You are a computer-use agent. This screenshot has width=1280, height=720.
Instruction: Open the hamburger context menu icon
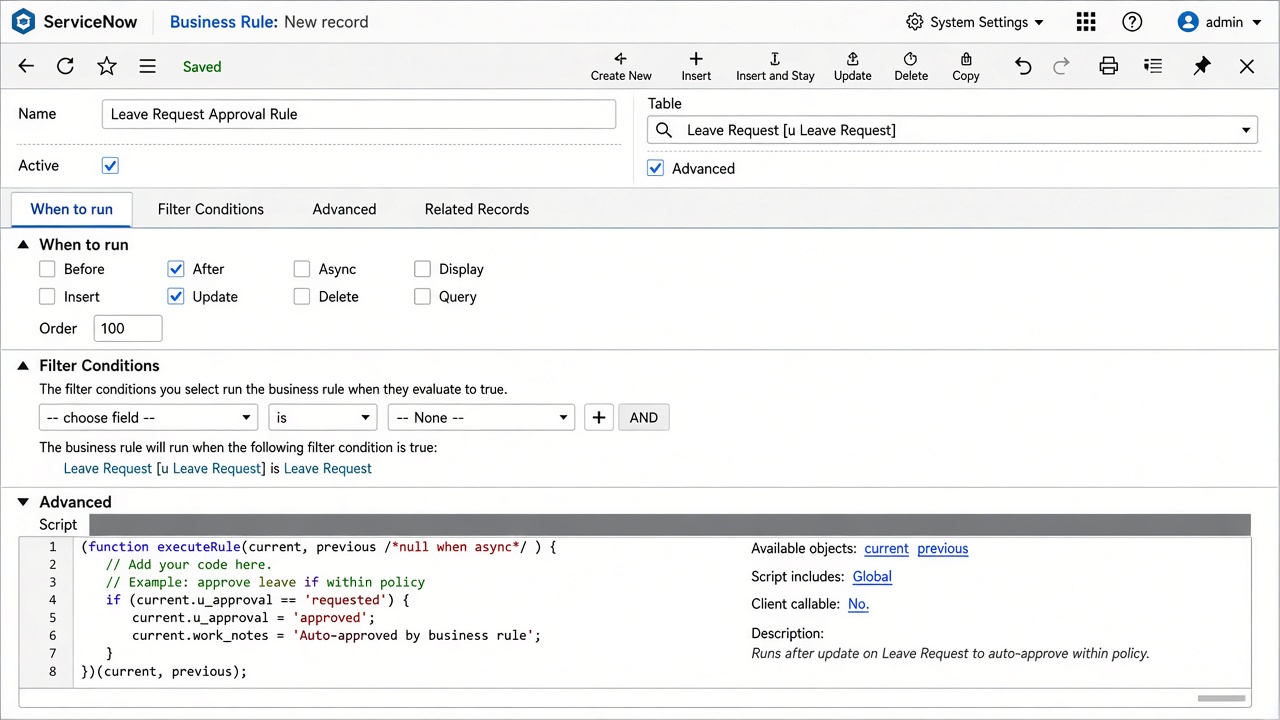(x=147, y=66)
